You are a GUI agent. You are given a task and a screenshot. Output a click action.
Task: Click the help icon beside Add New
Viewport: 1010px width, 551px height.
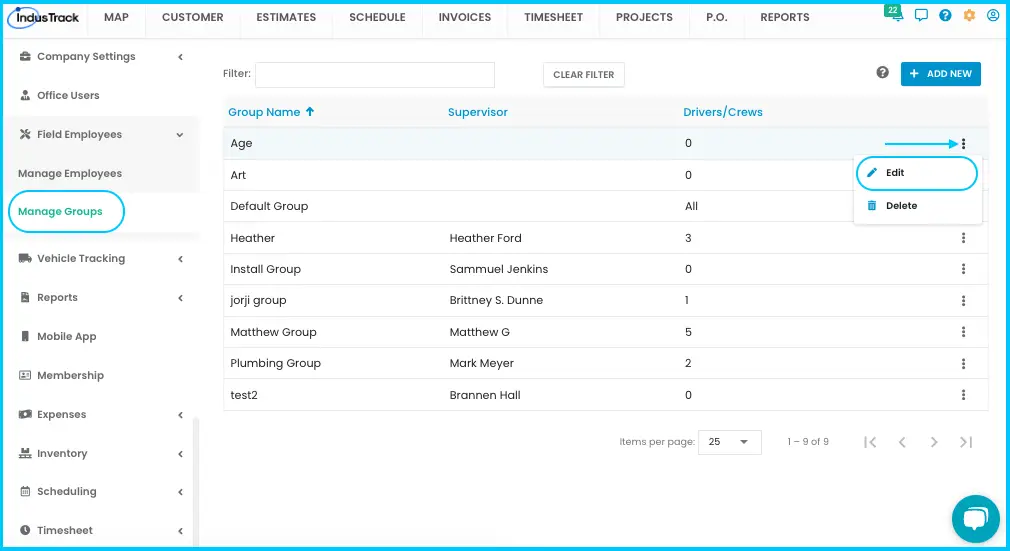pyautogui.click(x=882, y=73)
